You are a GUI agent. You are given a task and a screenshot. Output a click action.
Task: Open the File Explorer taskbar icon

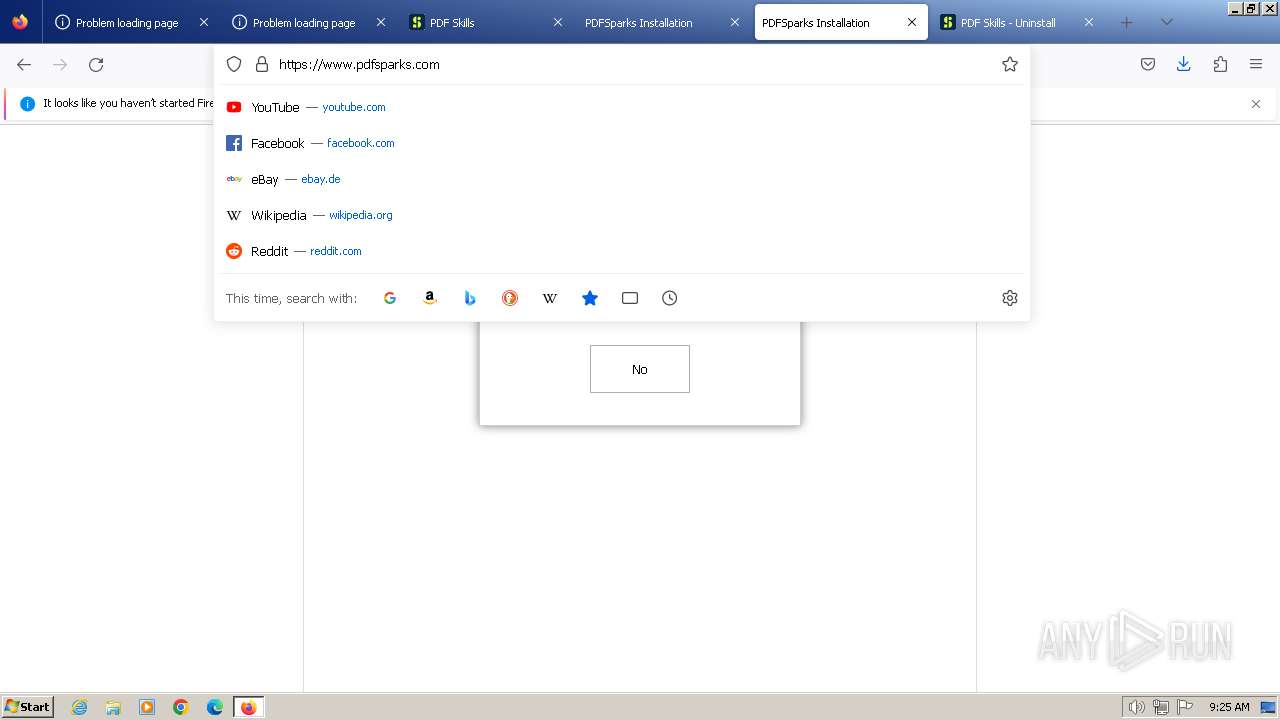tap(113, 707)
